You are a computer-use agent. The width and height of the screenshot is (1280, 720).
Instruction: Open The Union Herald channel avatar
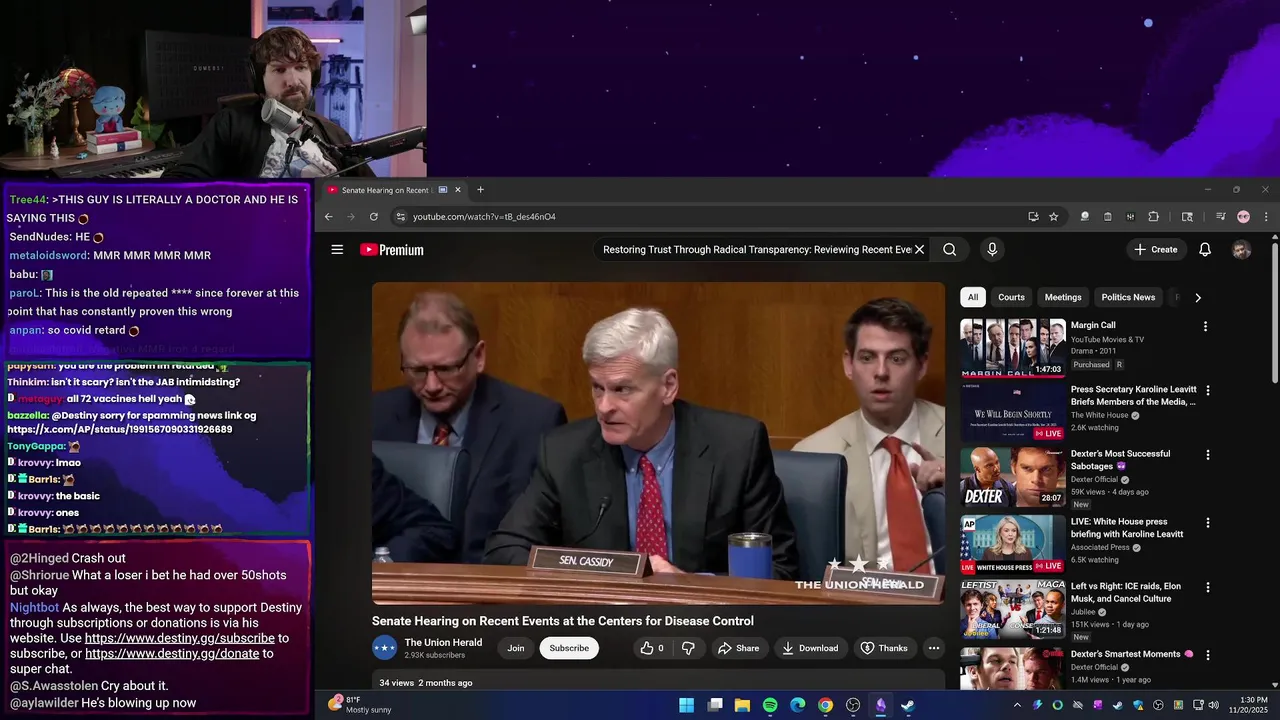click(385, 648)
